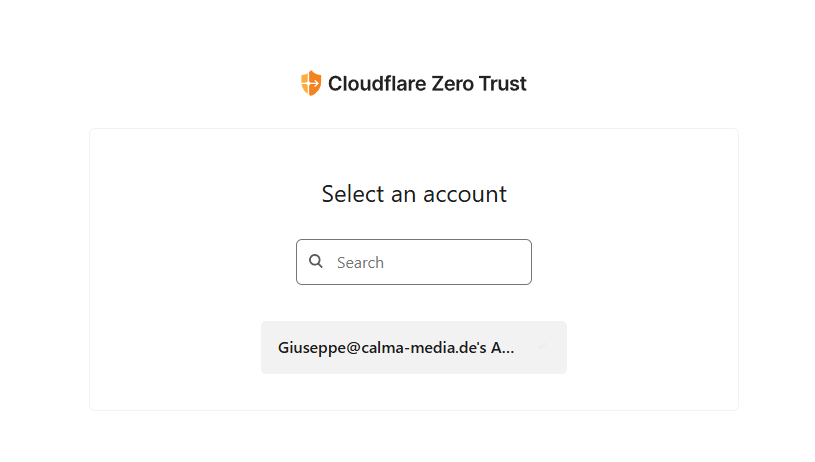The height and width of the screenshot is (462, 815).
Task: Click the word "account" in the heading
Action: [465, 195]
